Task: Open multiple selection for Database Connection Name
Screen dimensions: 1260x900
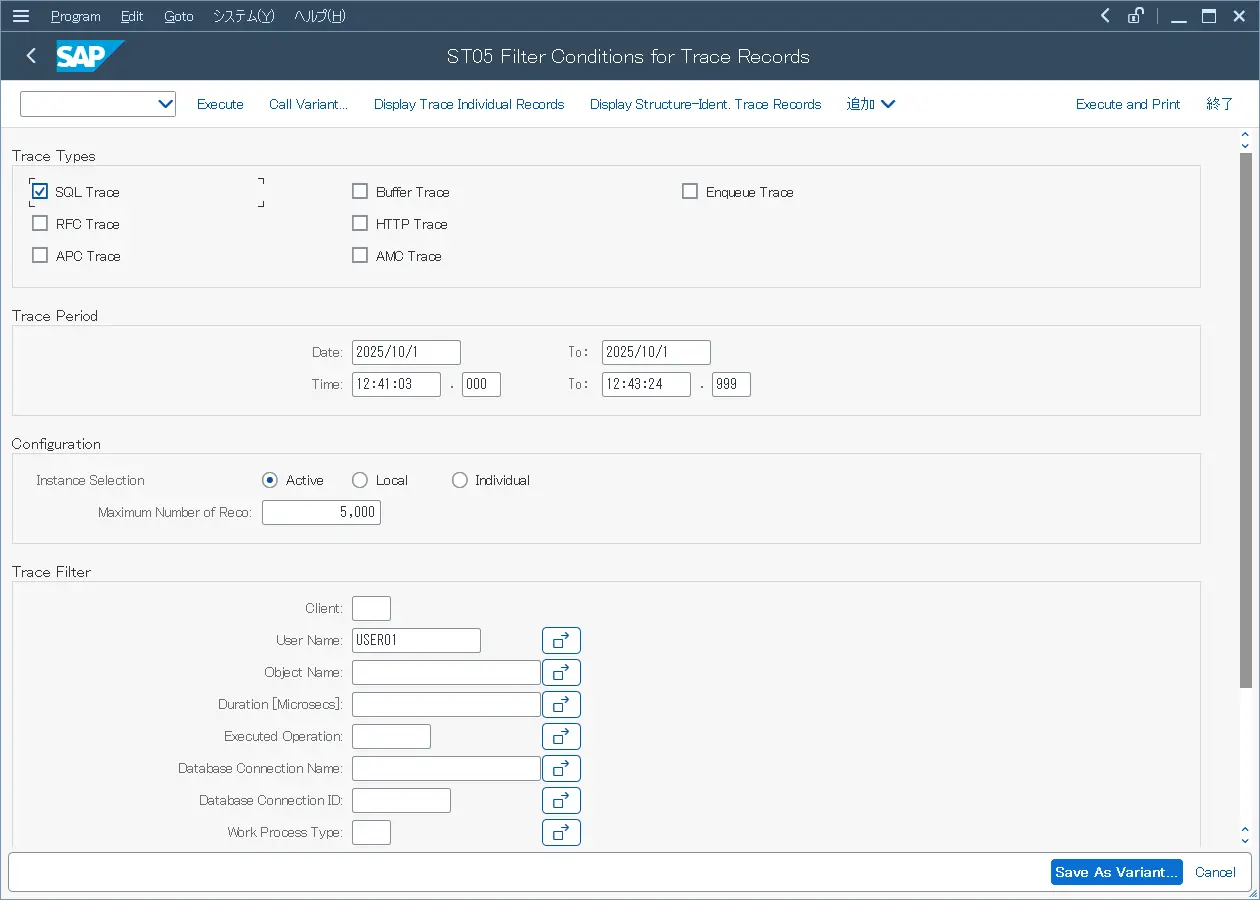Action: point(561,768)
